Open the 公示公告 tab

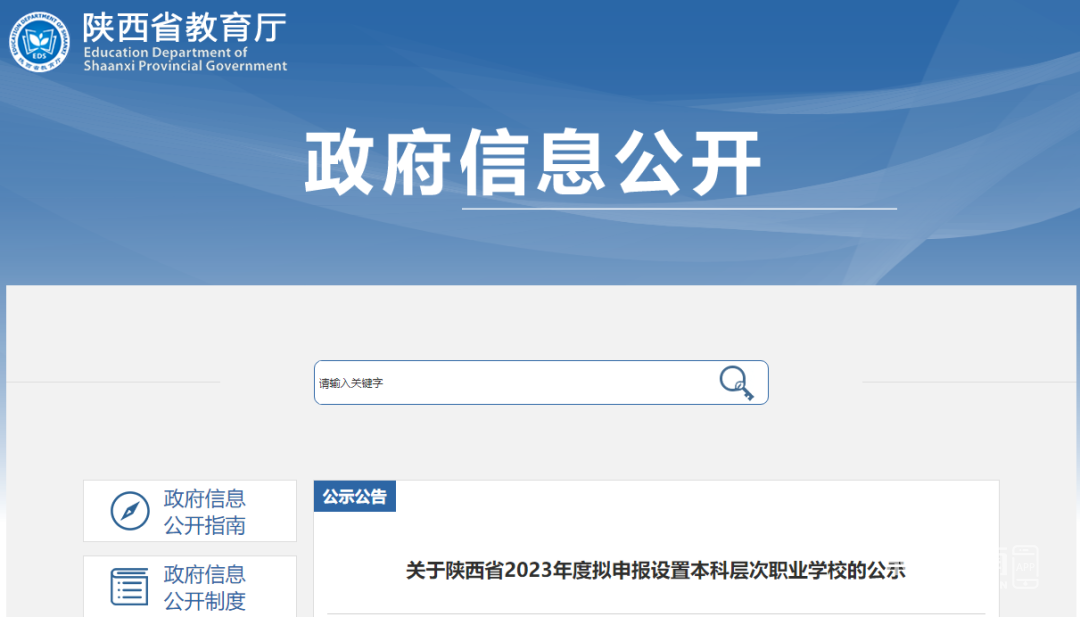355,496
